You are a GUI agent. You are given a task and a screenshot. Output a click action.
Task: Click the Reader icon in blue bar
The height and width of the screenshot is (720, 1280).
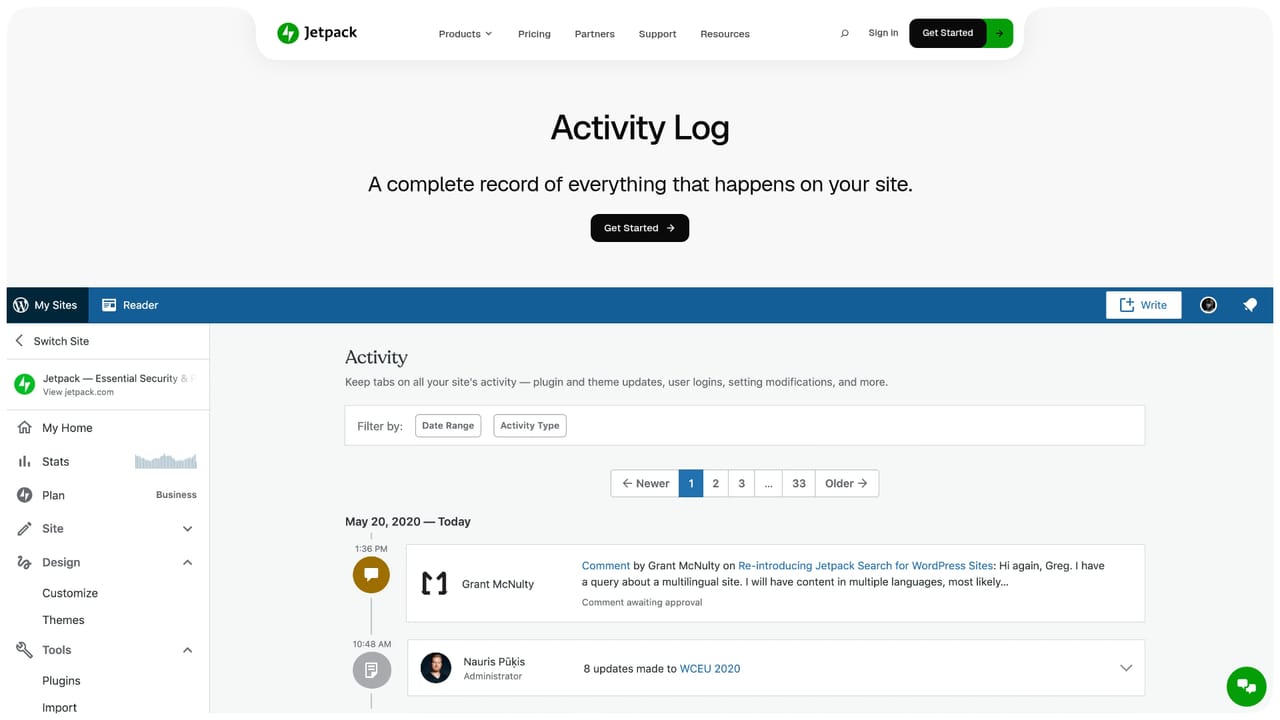pyautogui.click(x=109, y=305)
